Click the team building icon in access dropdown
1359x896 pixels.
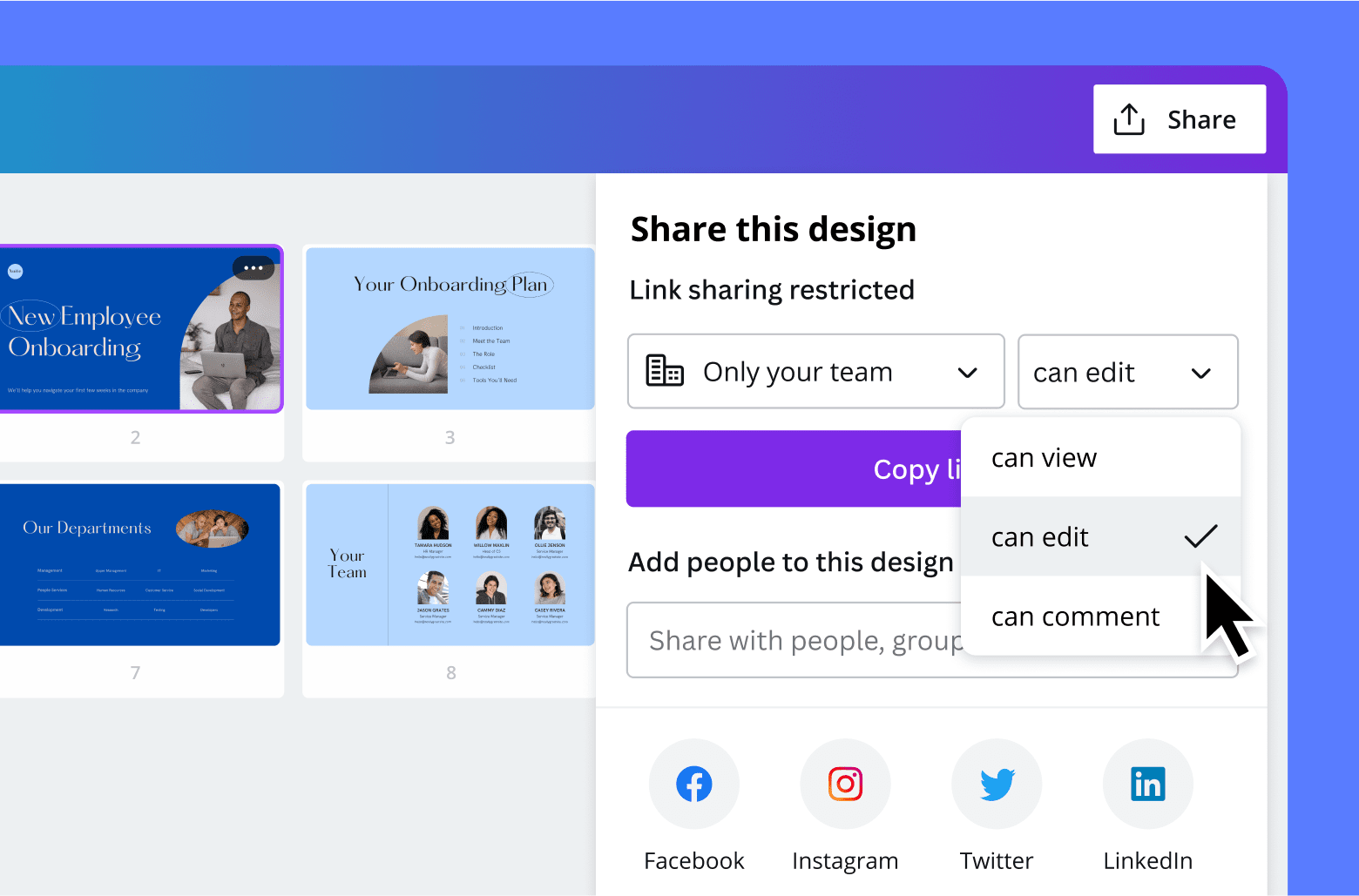click(664, 371)
